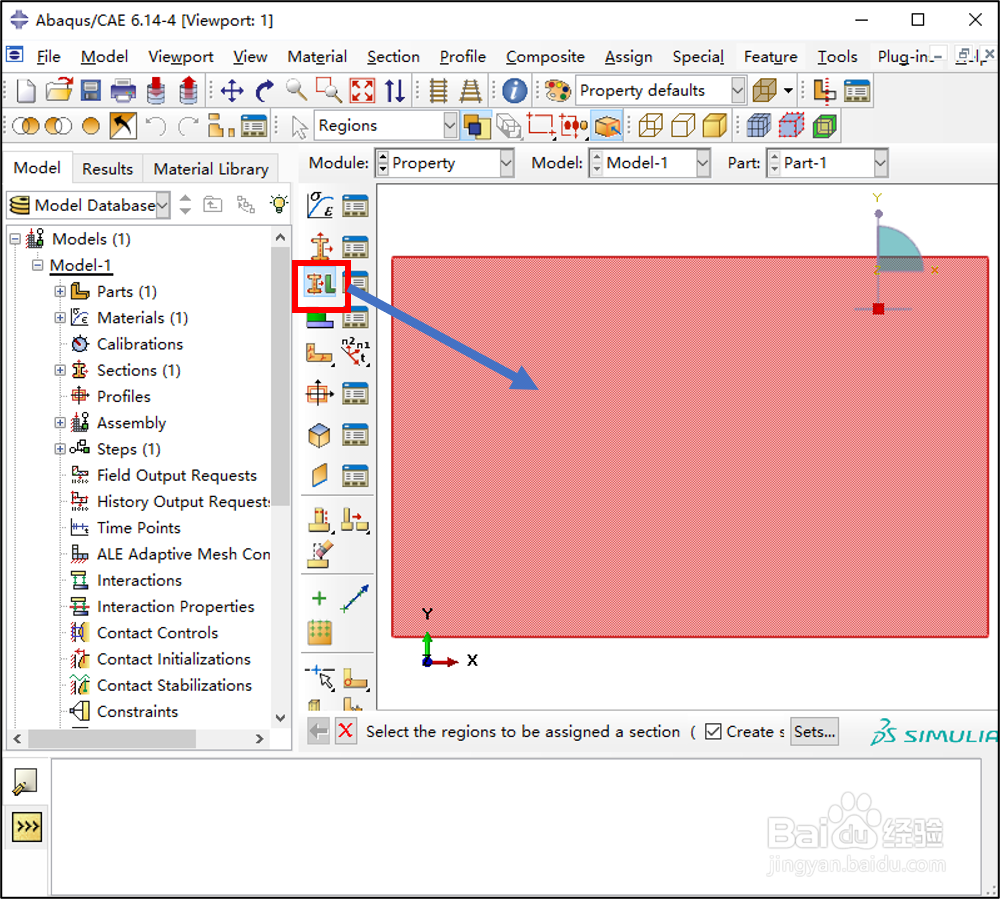Click the Create Stringer tool icon
Image resolution: width=1000 pixels, height=899 pixels.
point(320,476)
